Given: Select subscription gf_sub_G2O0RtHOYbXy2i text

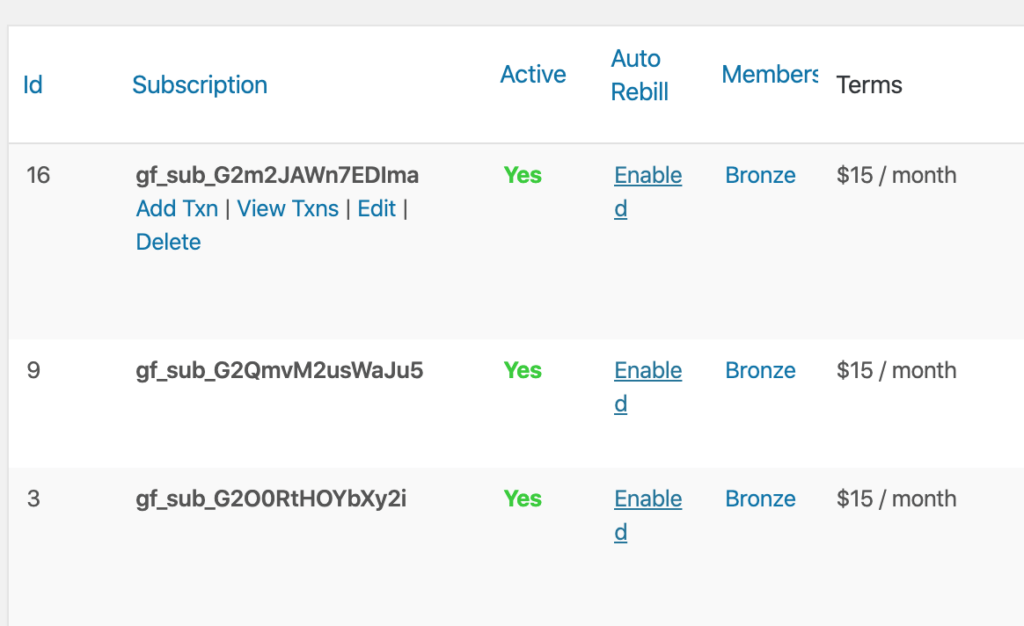Looking at the screenshot, I should coord(271,499).
